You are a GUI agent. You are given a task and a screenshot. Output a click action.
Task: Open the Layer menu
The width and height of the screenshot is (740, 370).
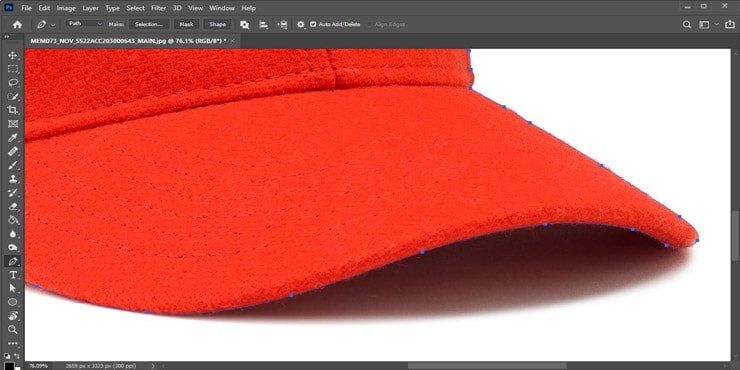click(x=91, y=8)
